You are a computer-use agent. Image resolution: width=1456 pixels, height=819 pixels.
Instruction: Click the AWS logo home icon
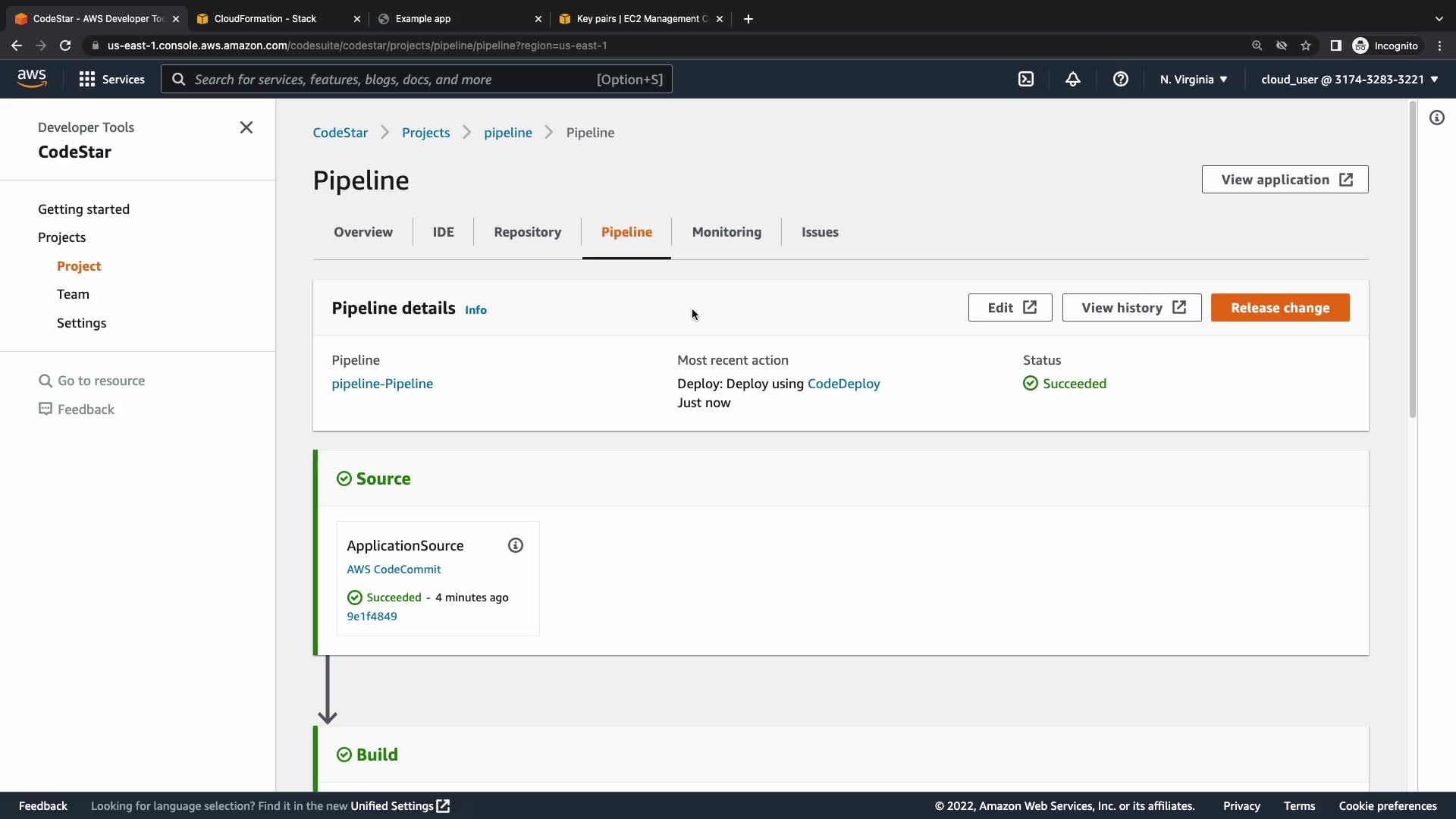pyautogui.click(x=32, y=78)
